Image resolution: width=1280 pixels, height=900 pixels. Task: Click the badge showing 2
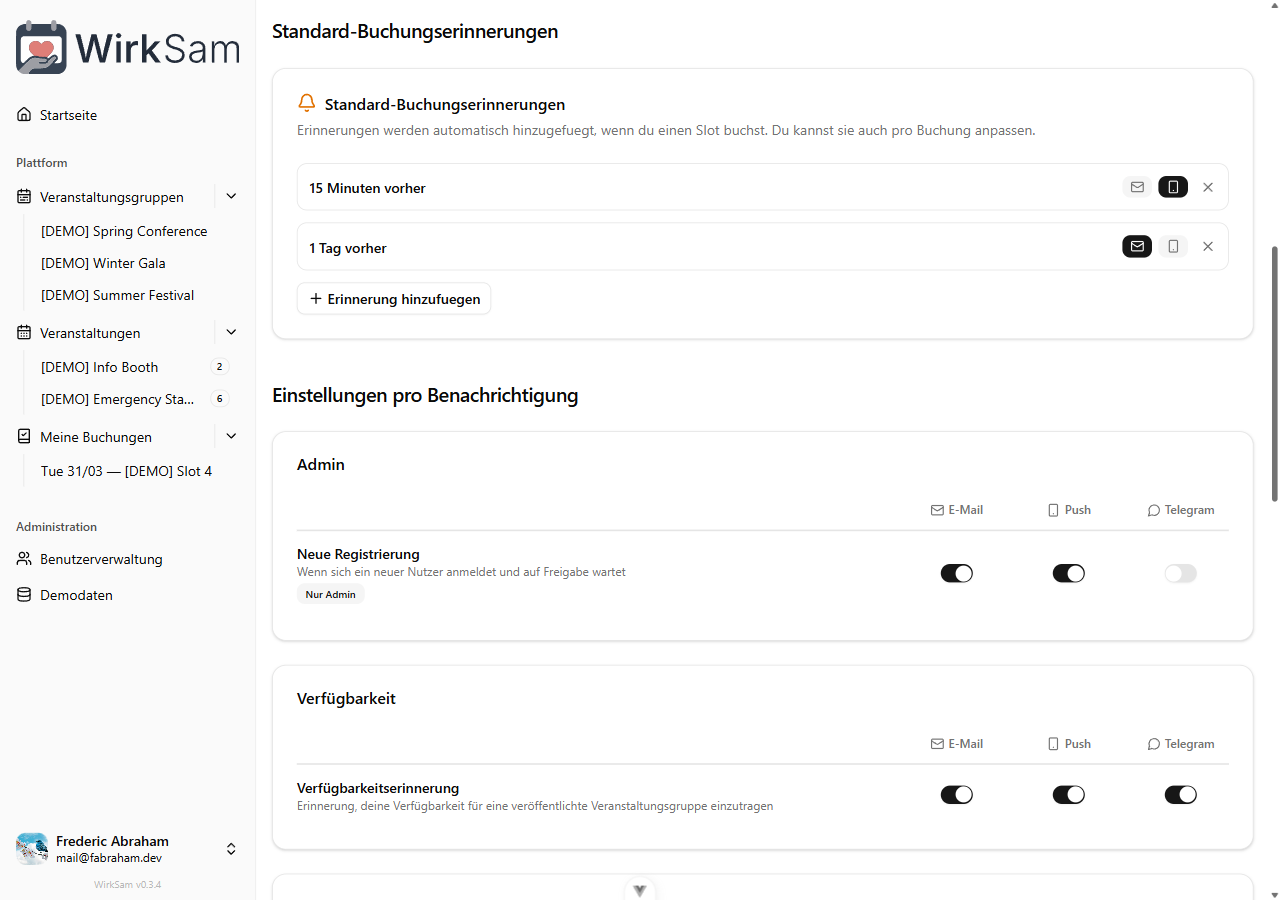tap(219, 367)
